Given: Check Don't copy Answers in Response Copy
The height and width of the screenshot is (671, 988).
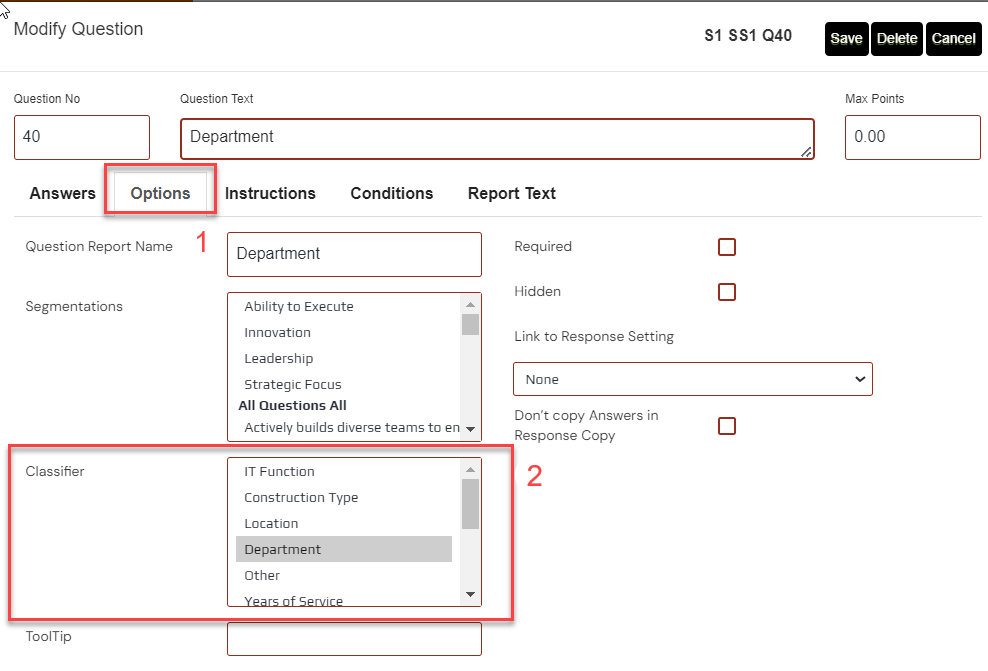Looking at the screenshot, I should pyautogui.click(x=727, y=426).
